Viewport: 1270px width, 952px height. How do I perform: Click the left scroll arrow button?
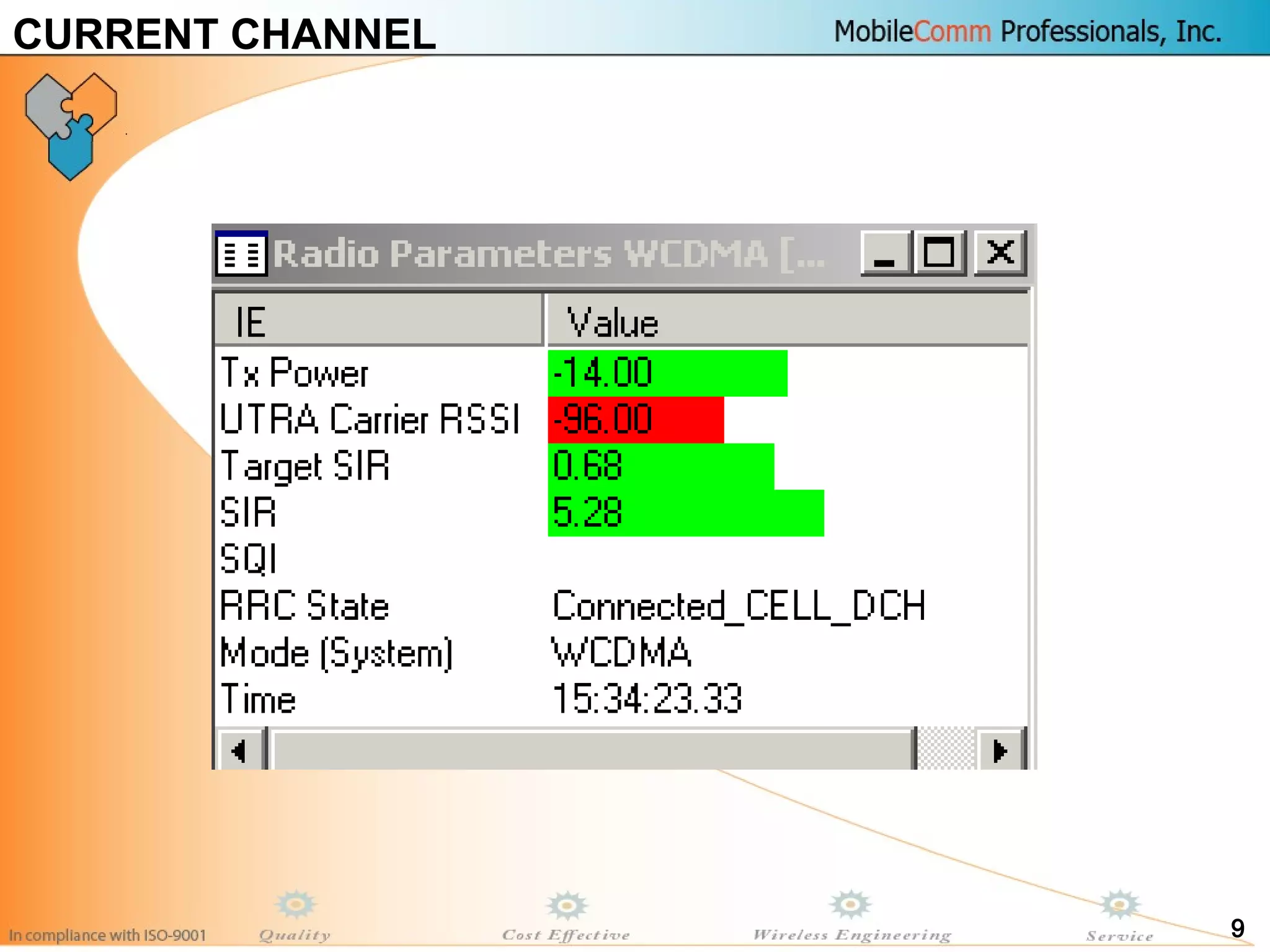pos(239,751)
